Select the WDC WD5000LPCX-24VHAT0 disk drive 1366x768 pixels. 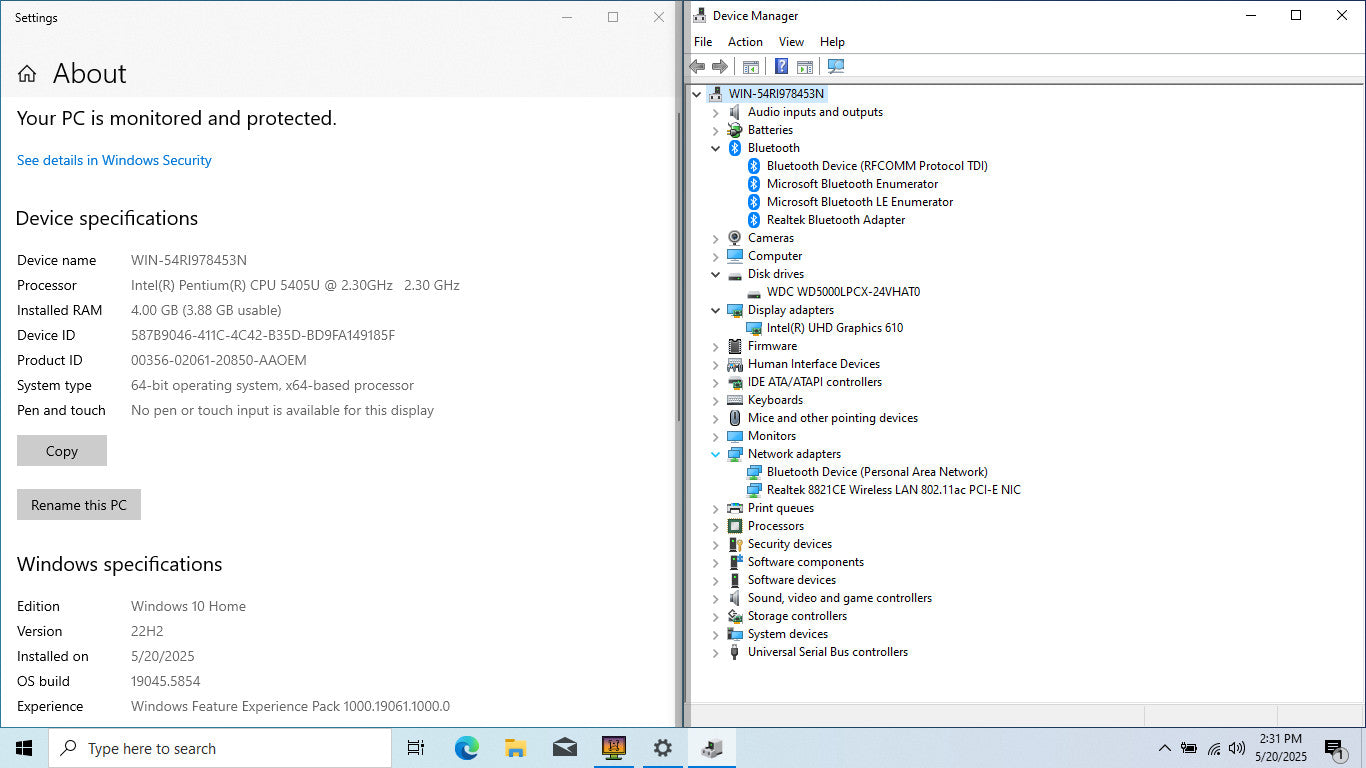(843, 292)
